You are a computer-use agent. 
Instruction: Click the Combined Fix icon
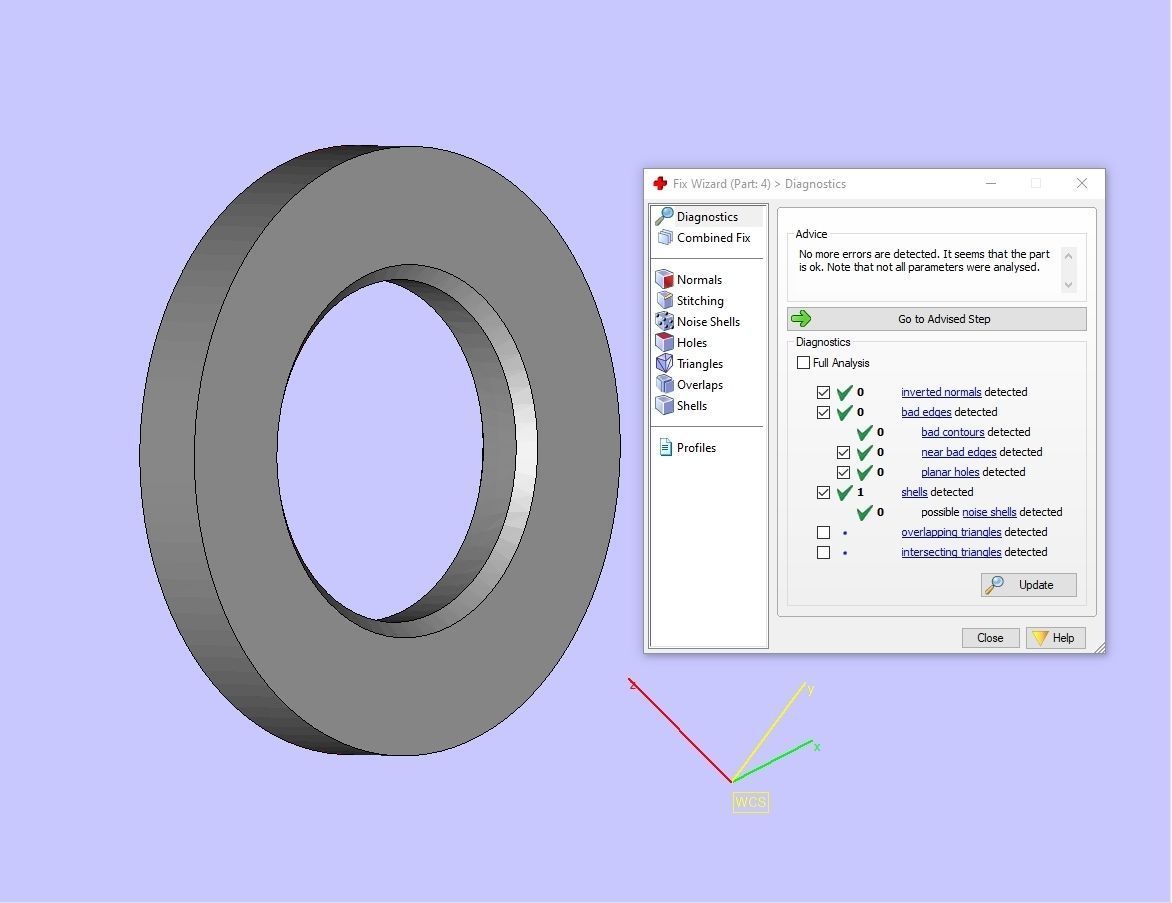(664, 238)
